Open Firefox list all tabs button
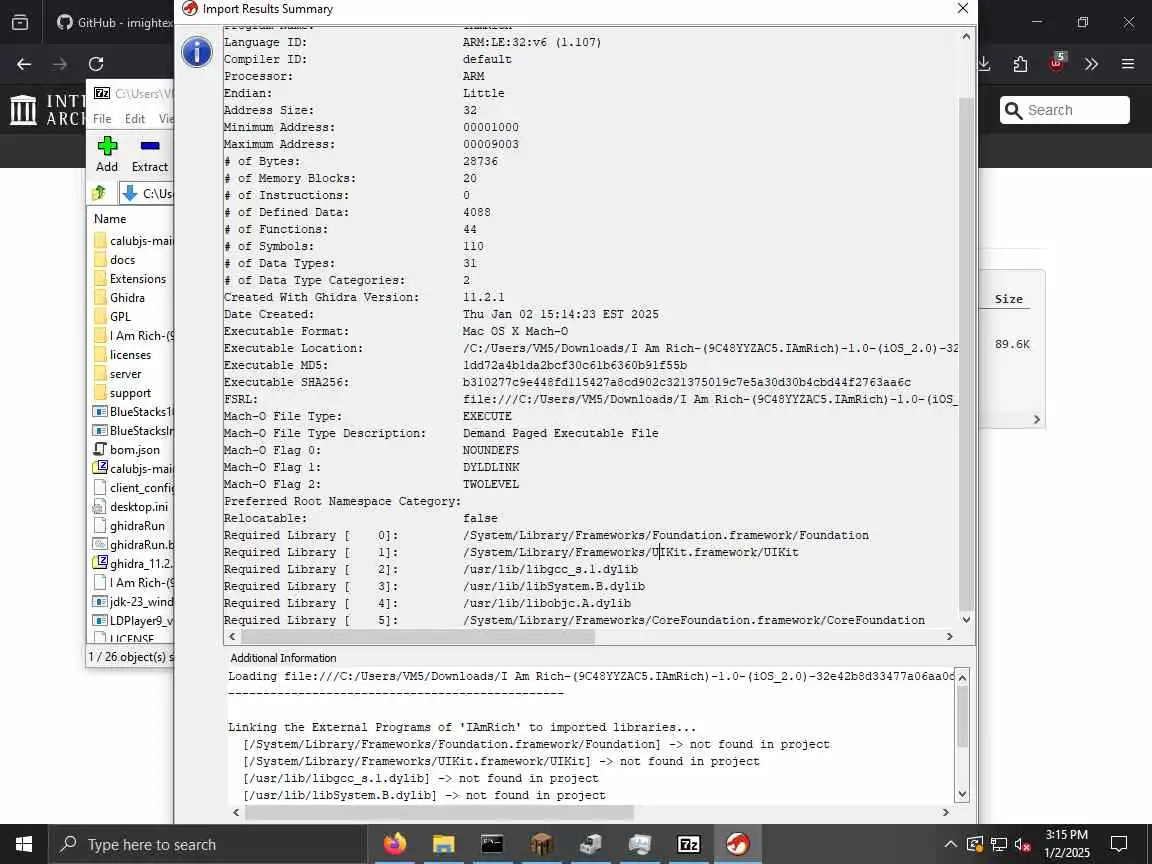This screenshot has width=1152, height=864. click(20, 23)
